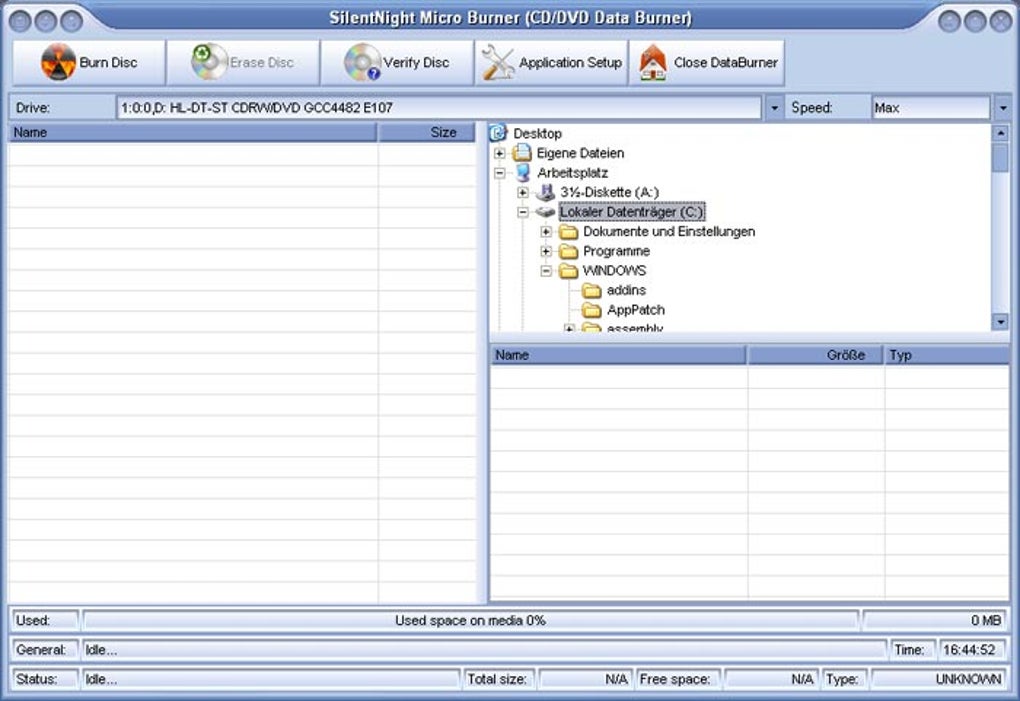Click the Verify Disc icon
The image size is (1020, 701).
click(x=362, y=62)
